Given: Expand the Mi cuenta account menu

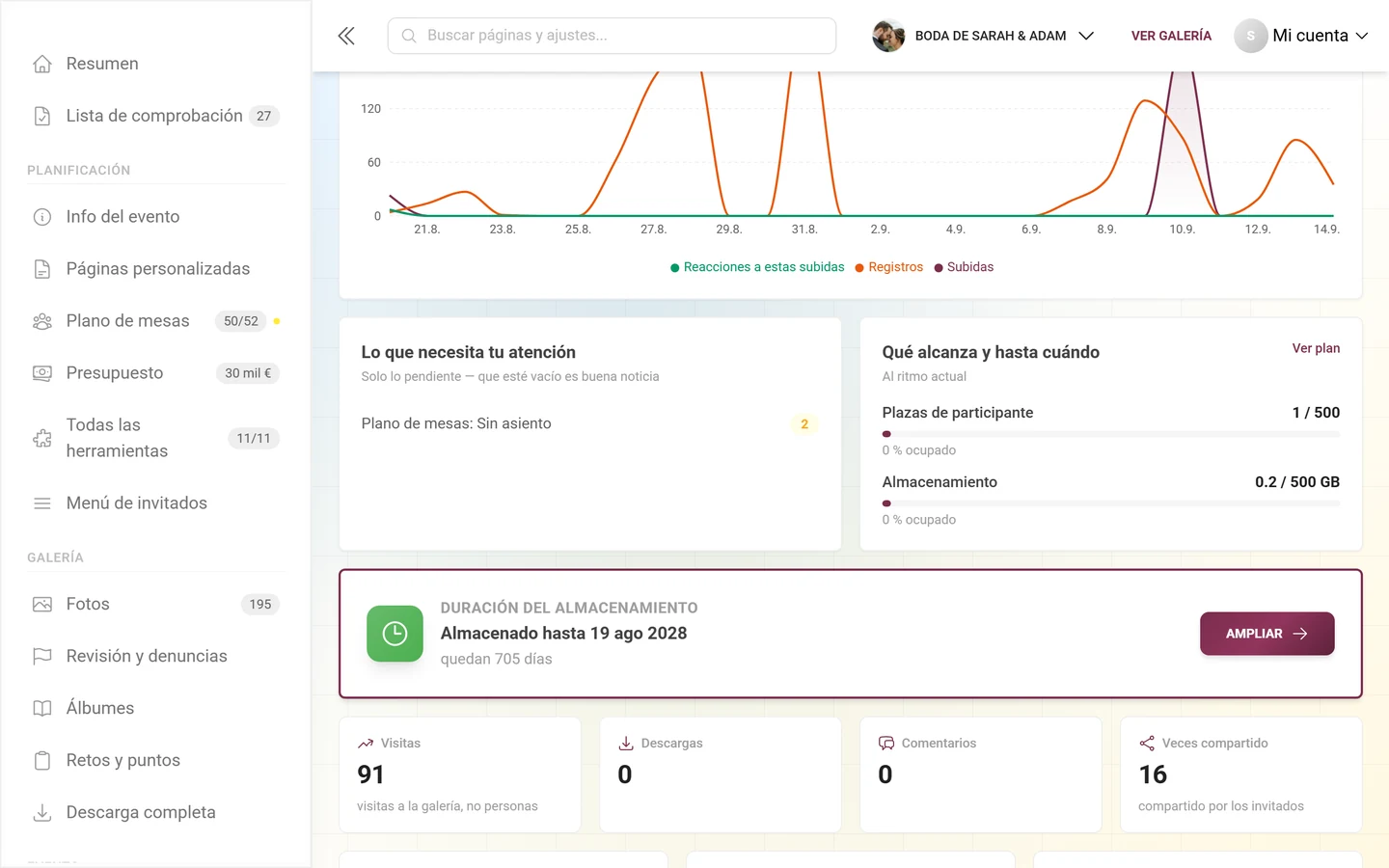Looking at the screenshot, I should (x=1301, y=36).
